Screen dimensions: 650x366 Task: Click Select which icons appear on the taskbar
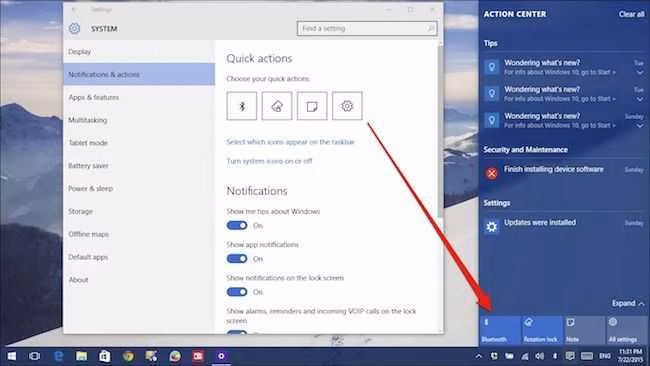(x=291, y=142)
